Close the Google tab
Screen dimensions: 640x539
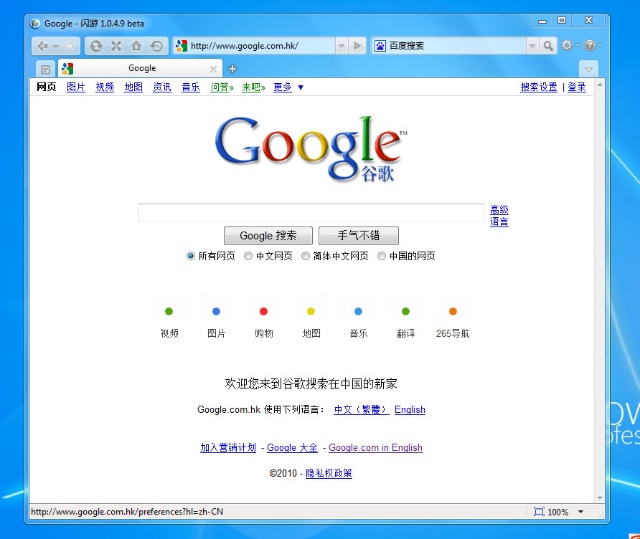point(213,69)
